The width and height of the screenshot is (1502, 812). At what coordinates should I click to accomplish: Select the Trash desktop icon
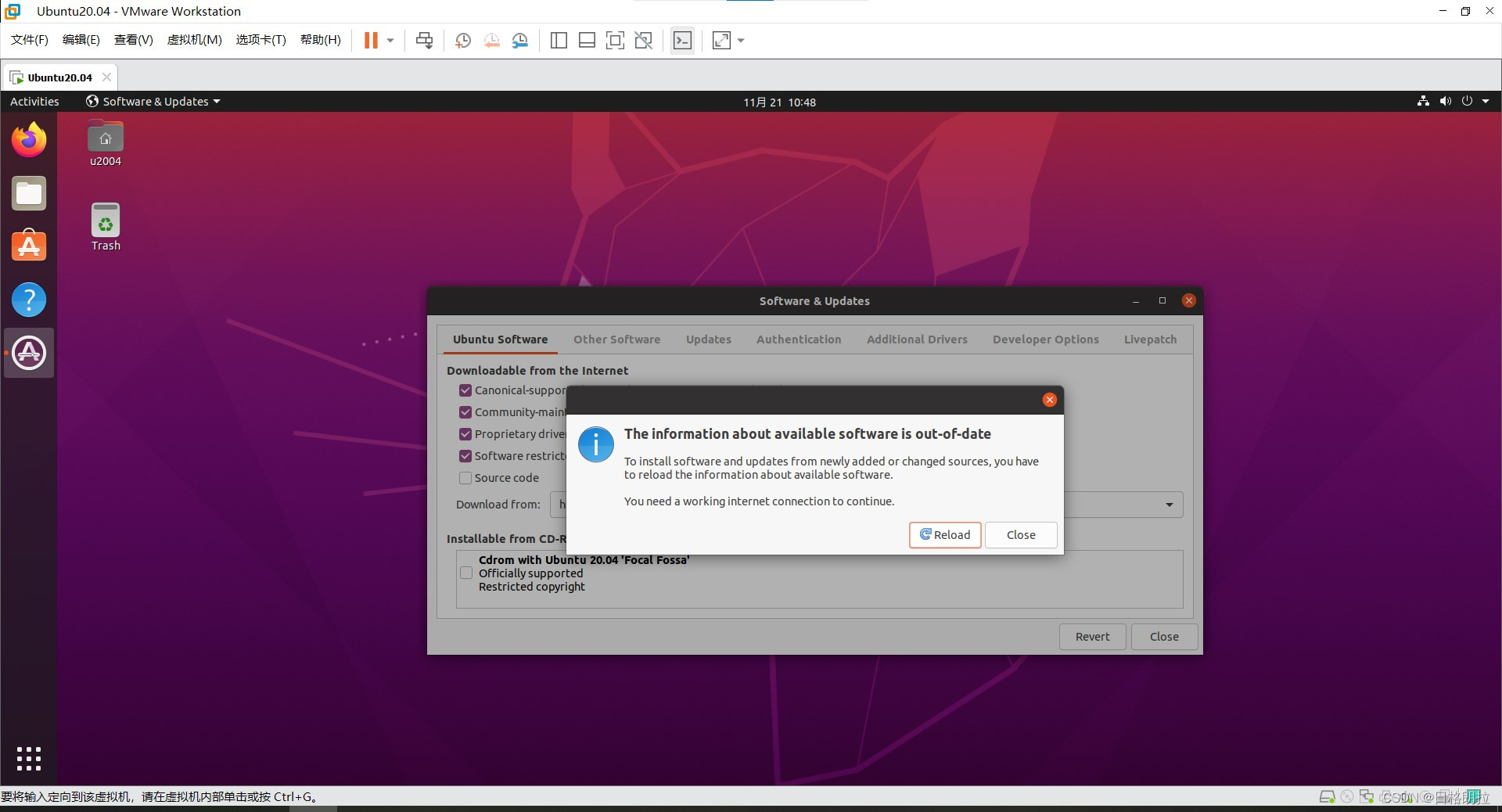pyautogui.click(x=106, y=227)
